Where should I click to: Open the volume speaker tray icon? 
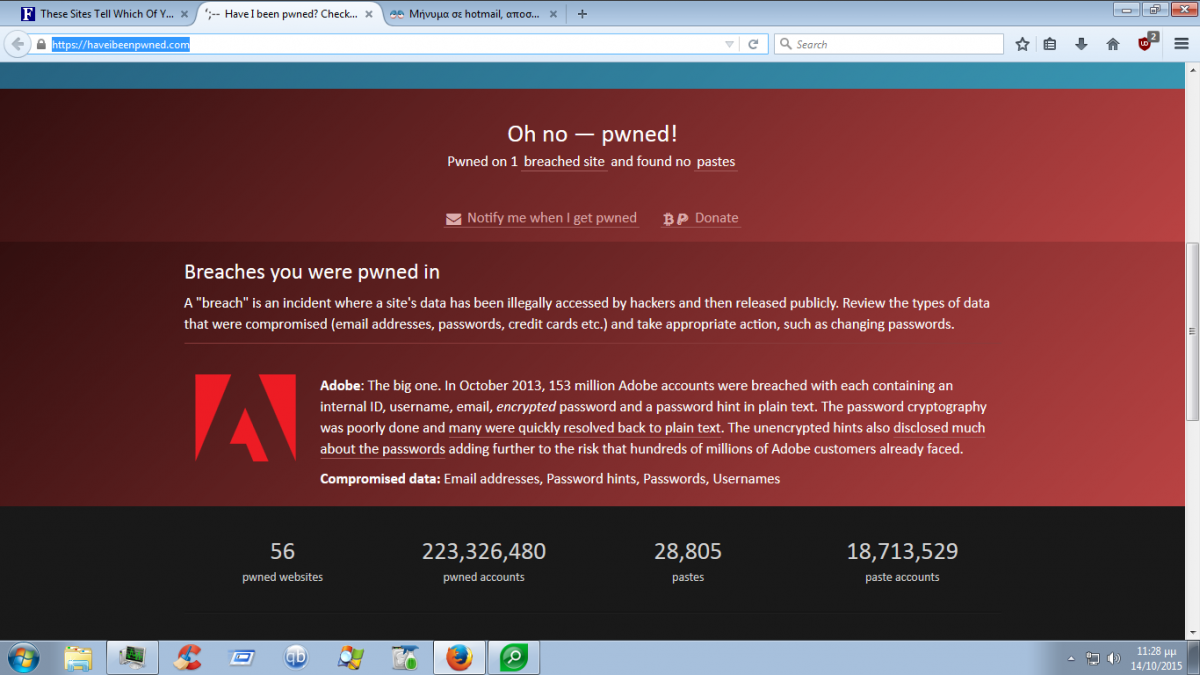pyautogui.click(x=1114, y=658)
